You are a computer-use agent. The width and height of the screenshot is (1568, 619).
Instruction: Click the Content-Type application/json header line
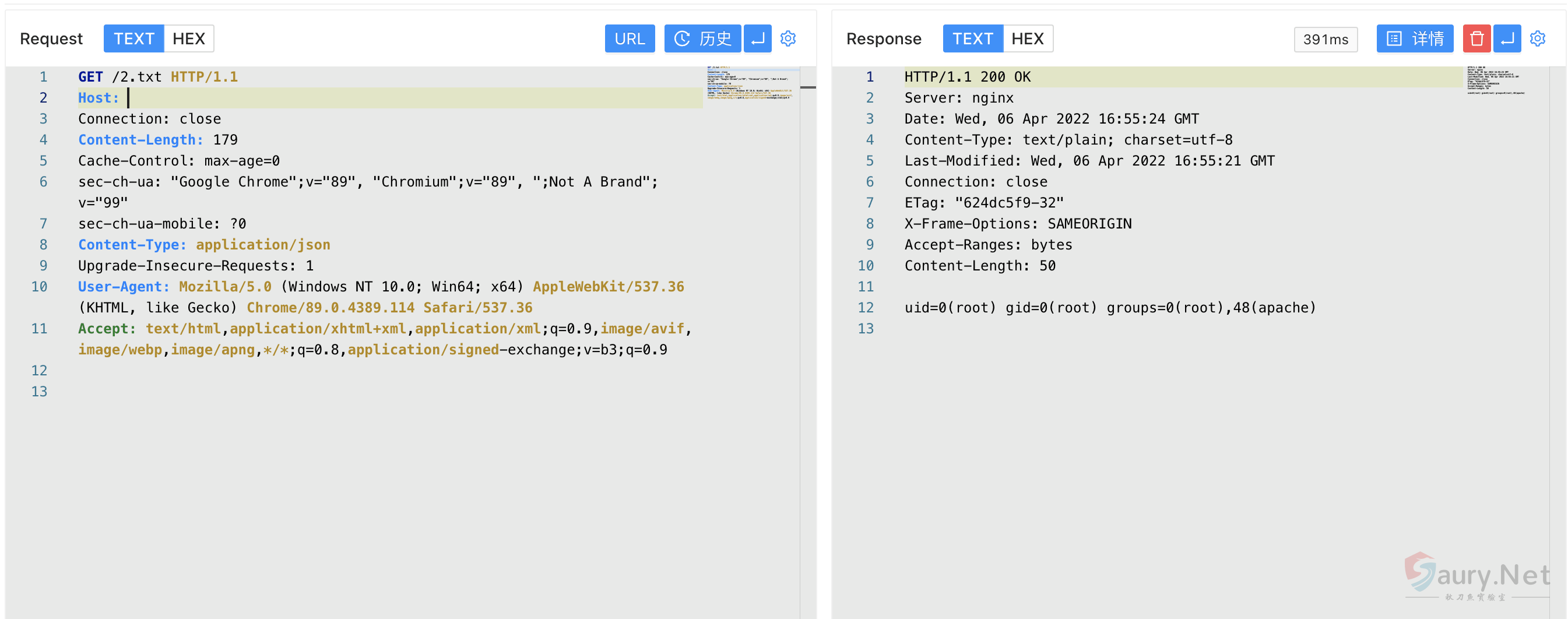click(204, 245)
